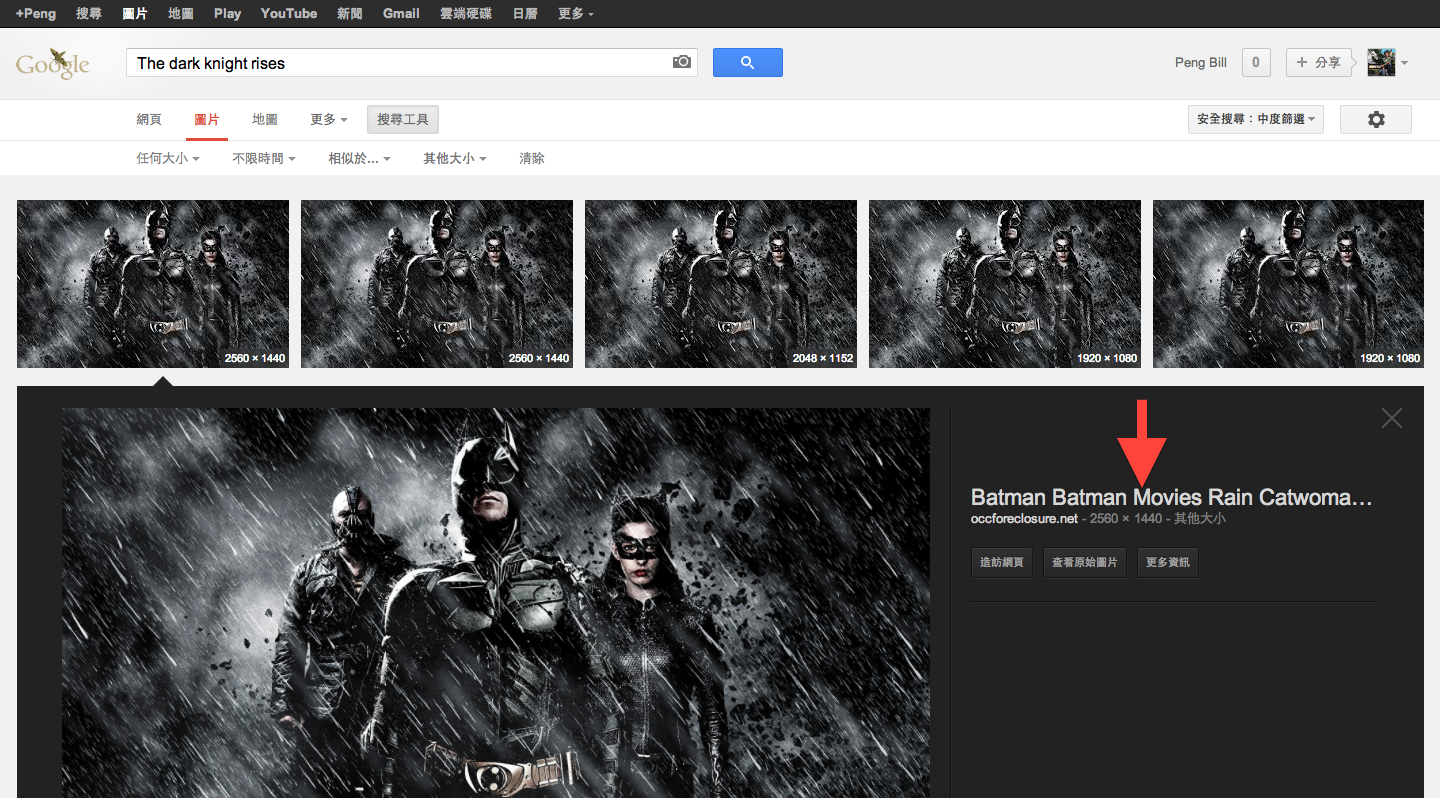Screen dimensions: 1440x798
Task: Click the 更多資訊 more info button
Action: 1168,562
